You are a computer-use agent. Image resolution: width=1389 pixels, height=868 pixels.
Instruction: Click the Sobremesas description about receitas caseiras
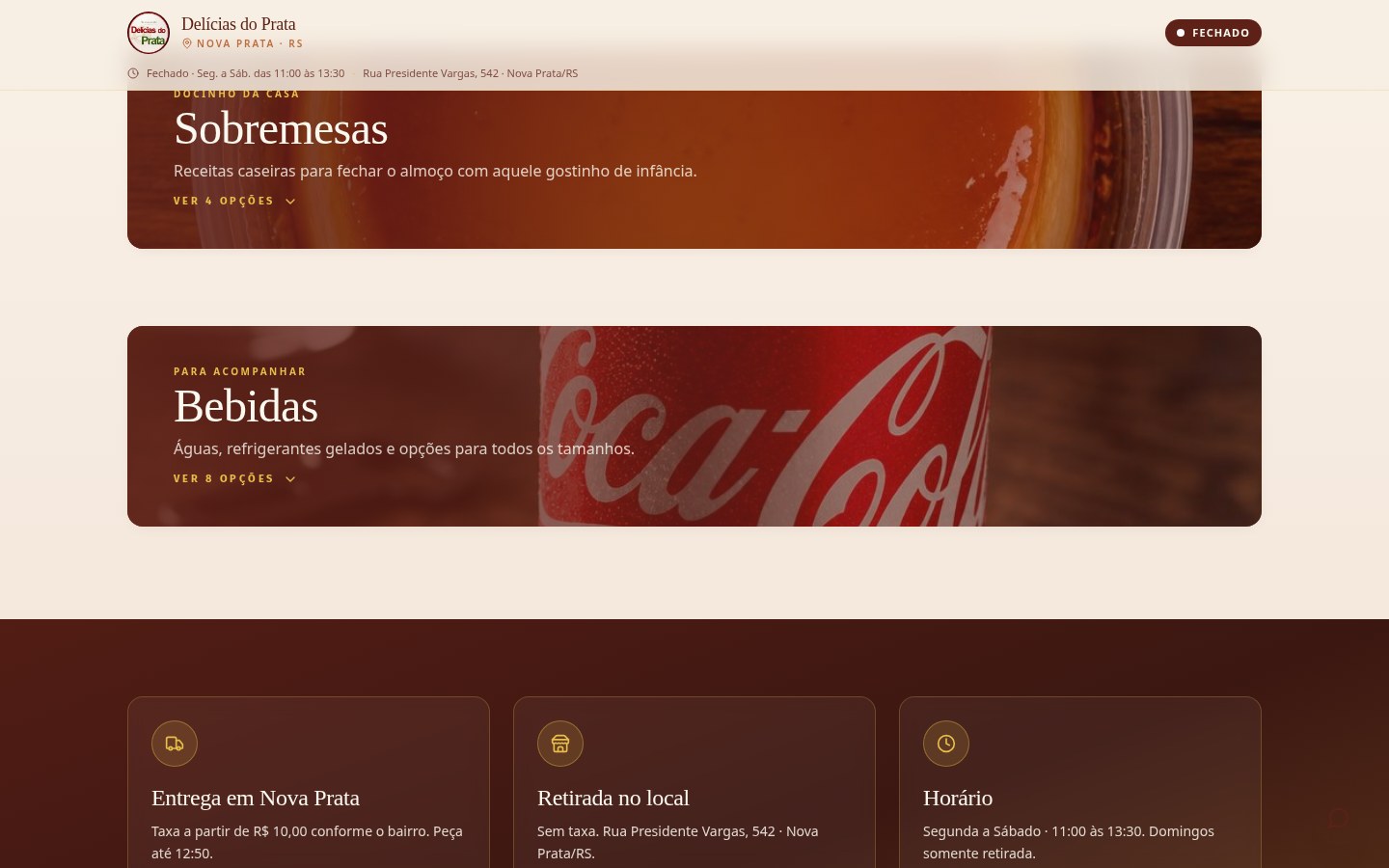[x=435, y=171]
